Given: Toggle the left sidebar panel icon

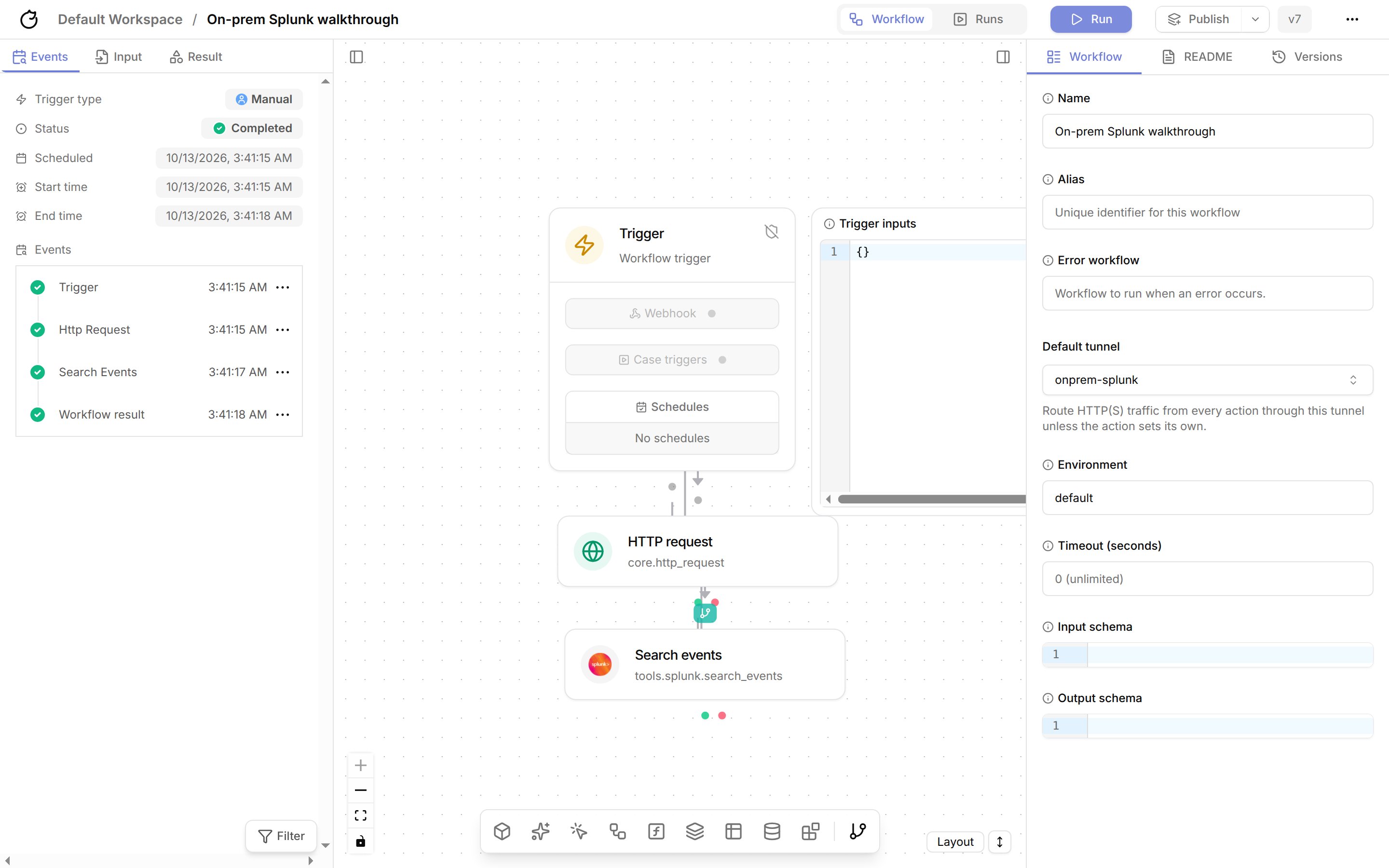Looking at the screenshot, I should pyautogui.click(x=356, y=57).
